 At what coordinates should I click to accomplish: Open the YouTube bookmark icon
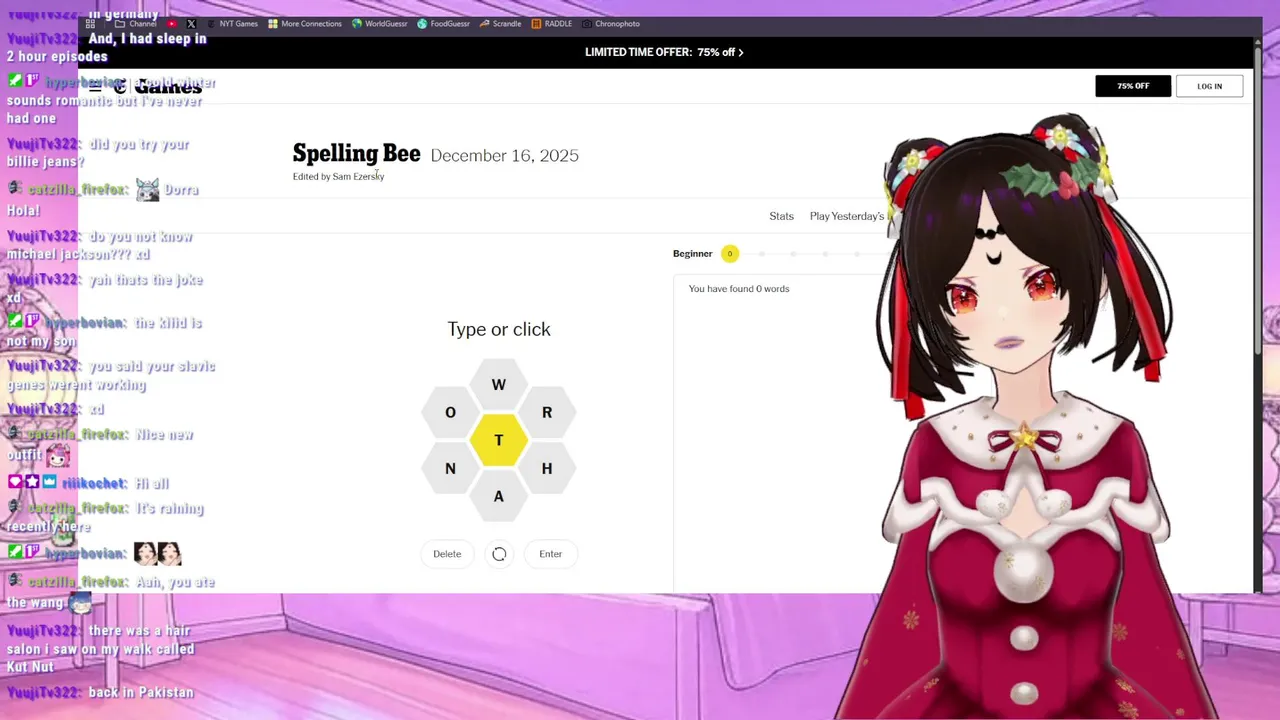click(172, 23)
